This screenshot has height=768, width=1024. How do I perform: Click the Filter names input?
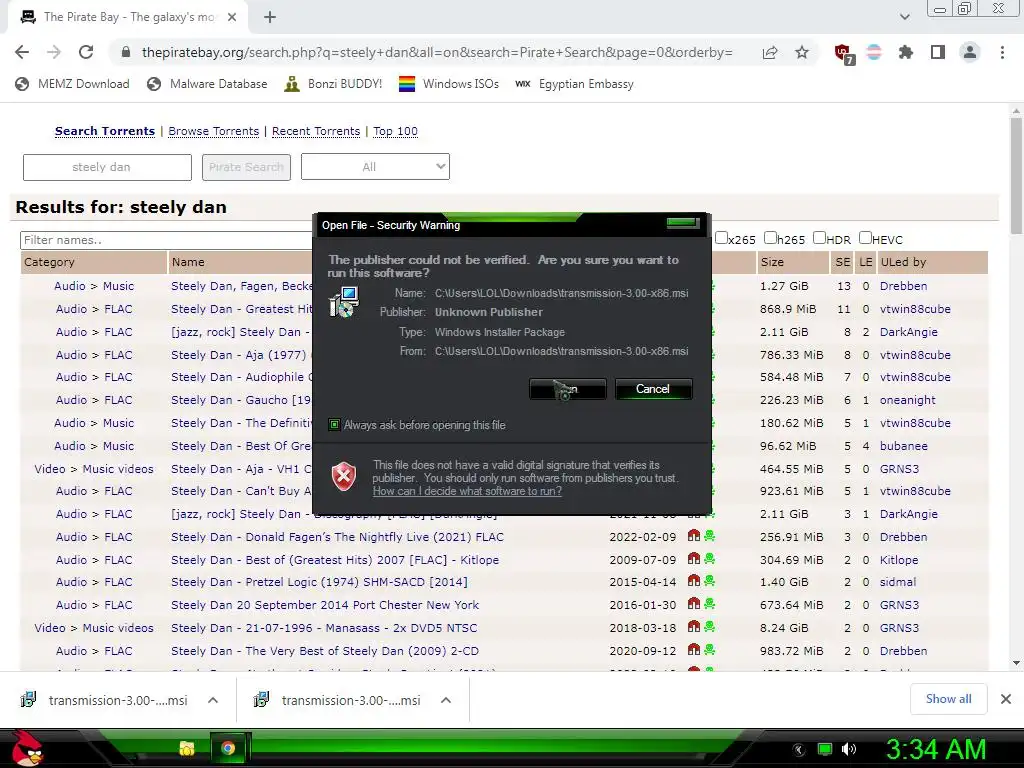coord(167,240)
